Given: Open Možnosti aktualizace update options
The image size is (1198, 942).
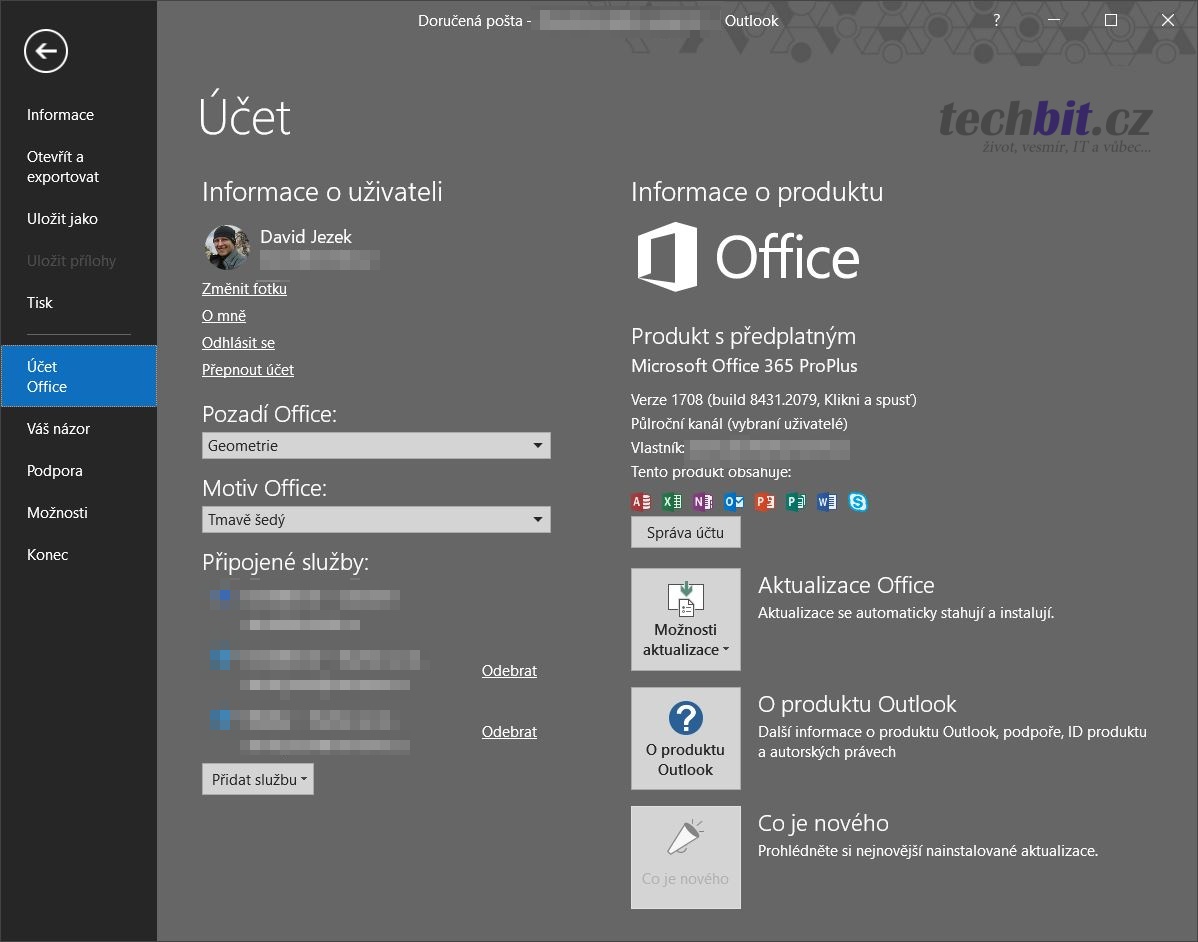Looking at the screenshot, I should click(686, 620).
